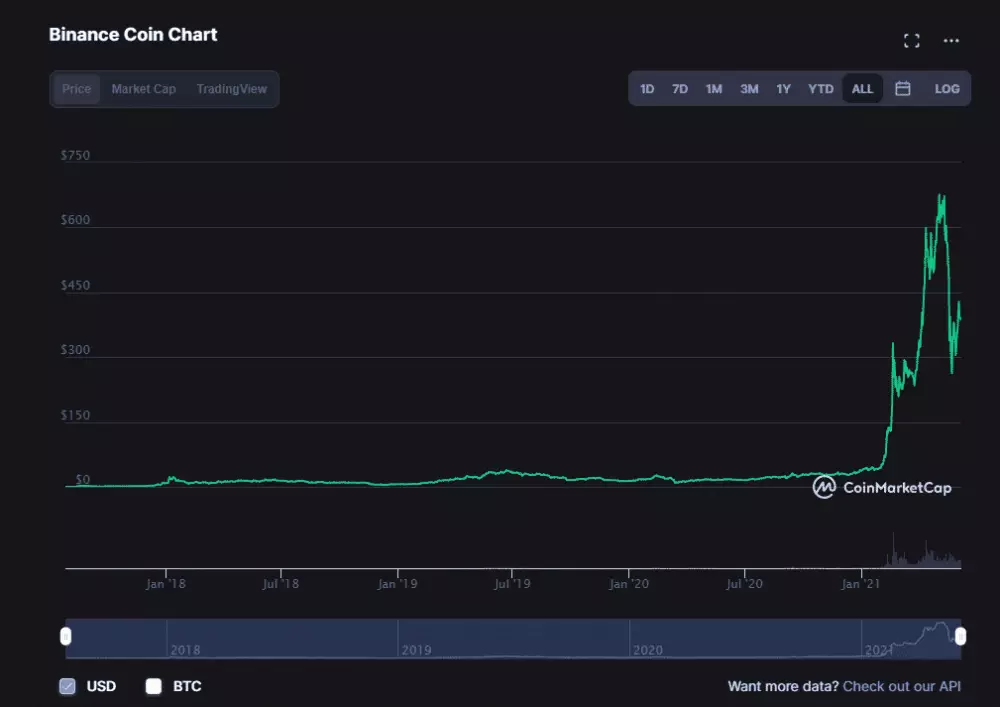
Task: Click the ALL time range button
Action: 862,88
